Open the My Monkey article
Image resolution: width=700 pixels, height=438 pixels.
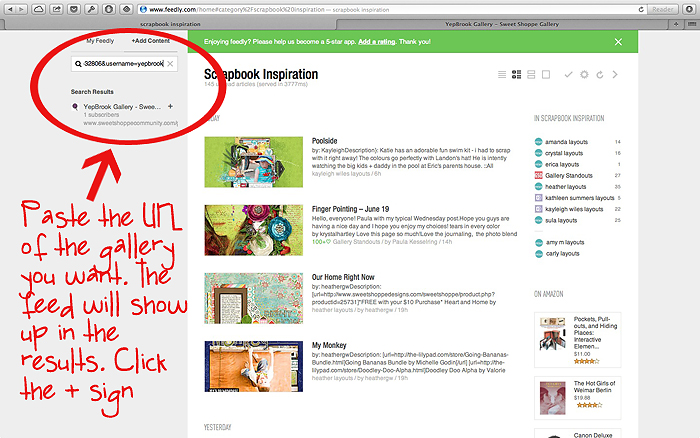click(x=329, y=345)
